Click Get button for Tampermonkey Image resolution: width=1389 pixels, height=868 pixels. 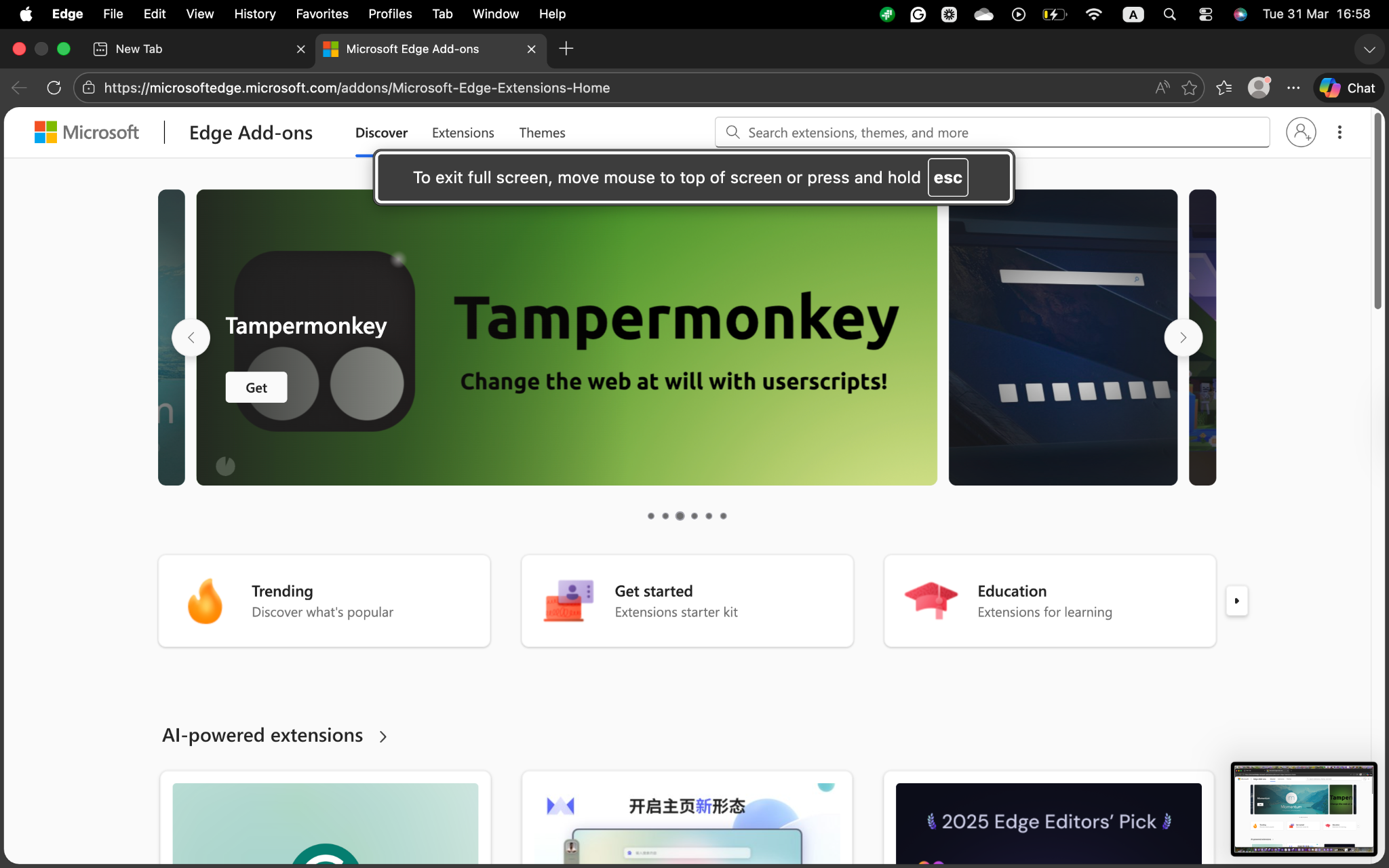256,387
